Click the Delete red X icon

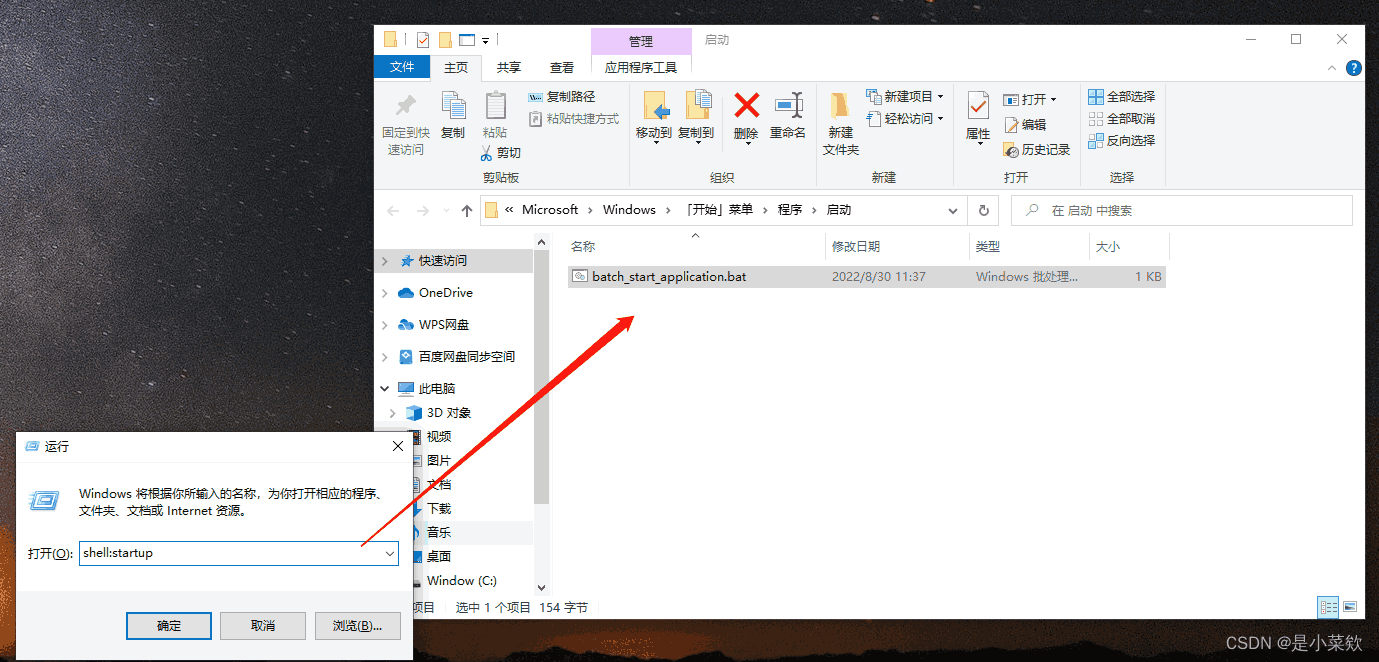tap(746, 106)
